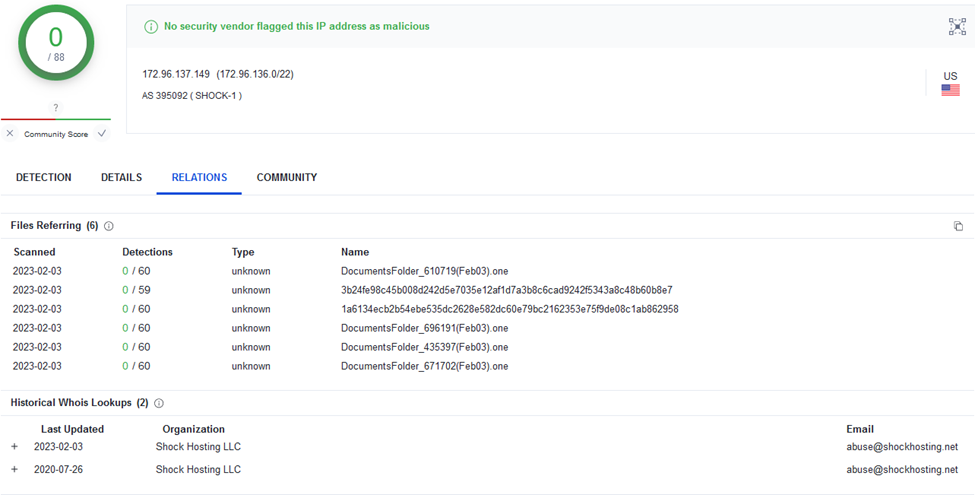Image resolution: width=975 pixels, height=495 pixels.
Task: Open file DocumentsFolder_696191(Feb03).one
Action: [x=425, y=328]
